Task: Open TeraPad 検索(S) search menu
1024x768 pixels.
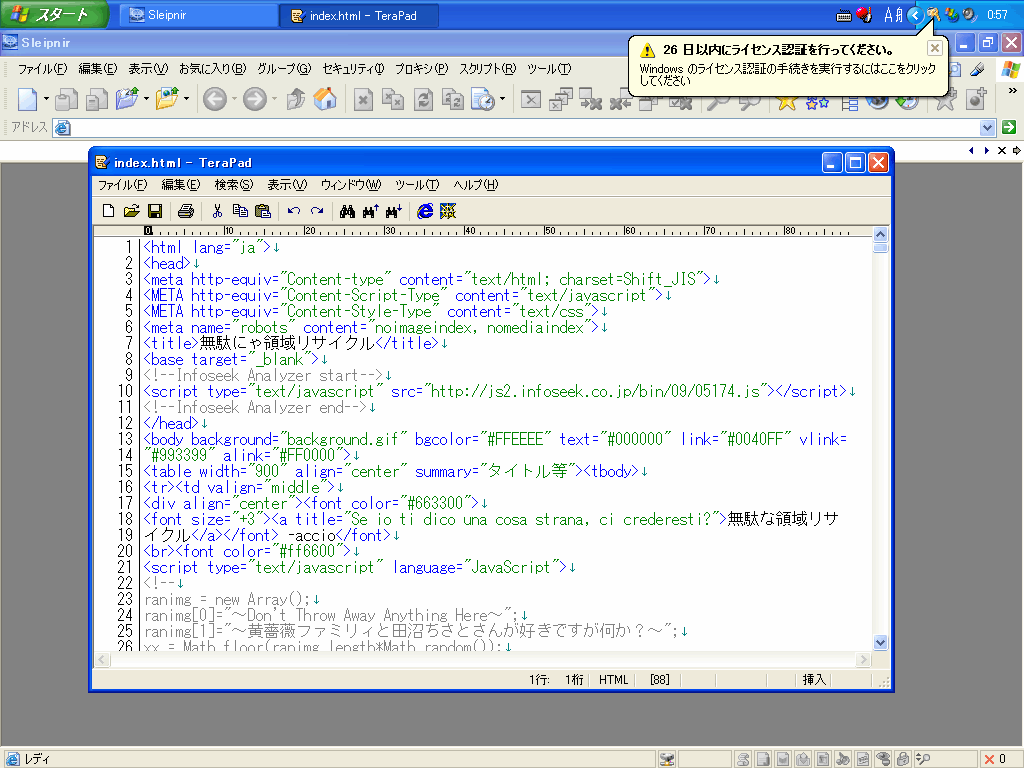Action: pyautogui.click(x=233, y=185)
